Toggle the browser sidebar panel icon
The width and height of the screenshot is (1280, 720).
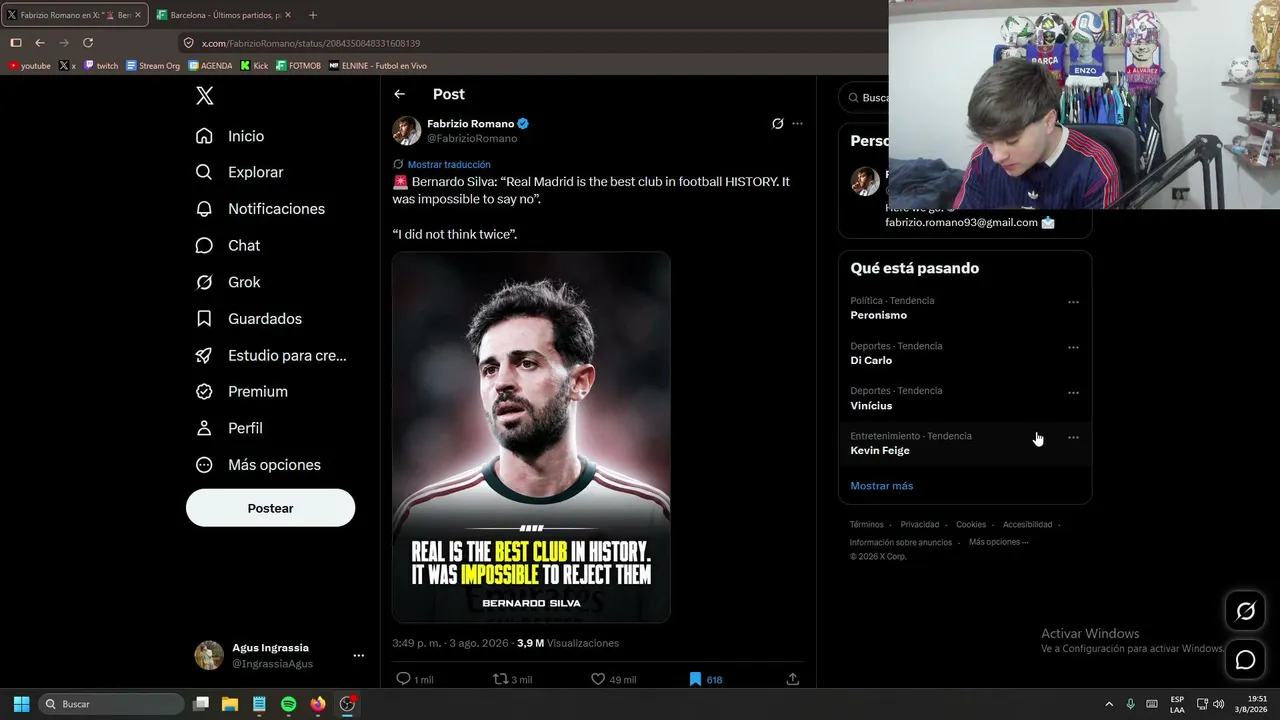pos(16,43)
